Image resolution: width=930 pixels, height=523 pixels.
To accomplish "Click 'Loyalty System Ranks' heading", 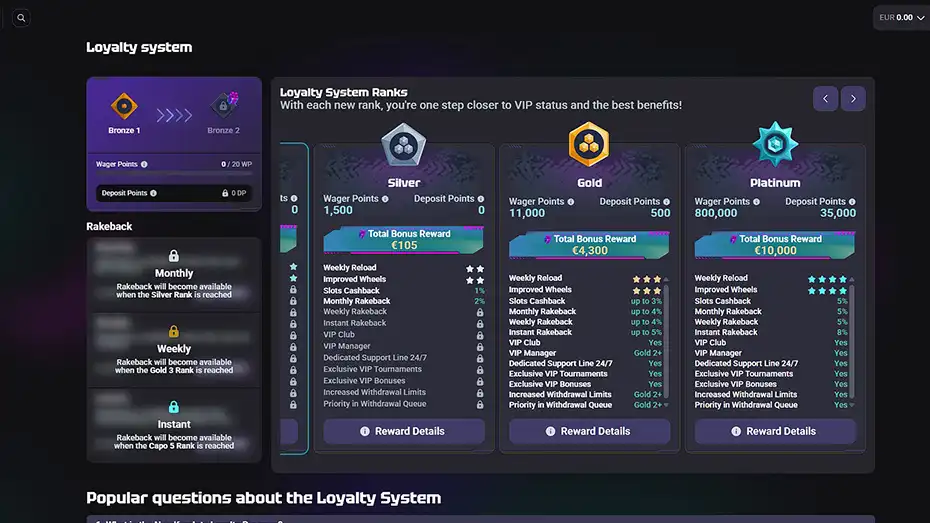I will pyautogui.click(x=343, y=93).
